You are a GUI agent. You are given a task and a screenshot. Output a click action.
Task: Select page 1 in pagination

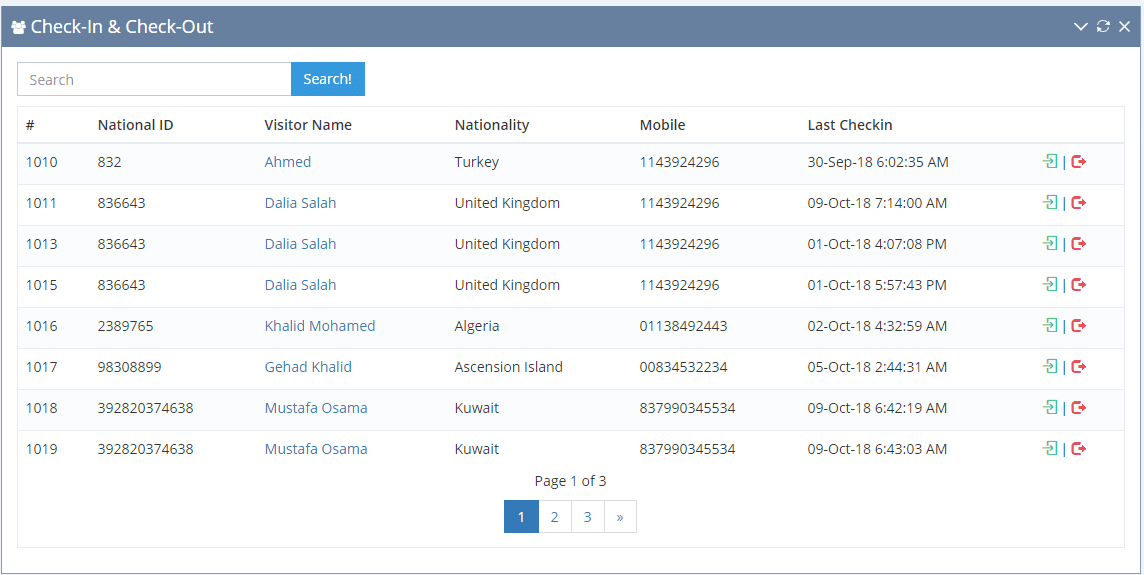tap(521, 517)
